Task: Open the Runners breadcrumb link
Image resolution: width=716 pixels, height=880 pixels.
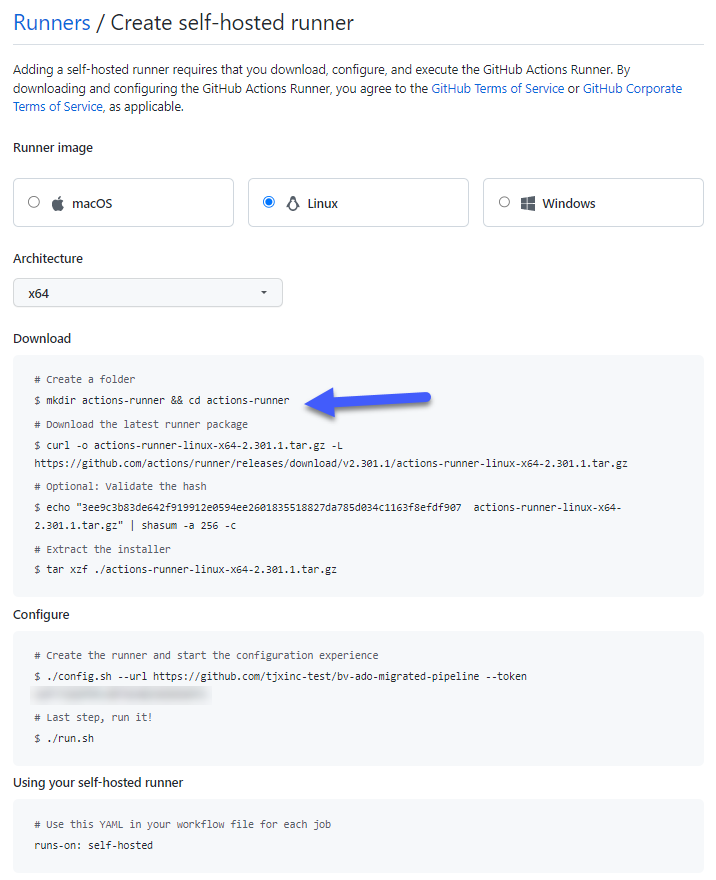Action: [51, 22]
